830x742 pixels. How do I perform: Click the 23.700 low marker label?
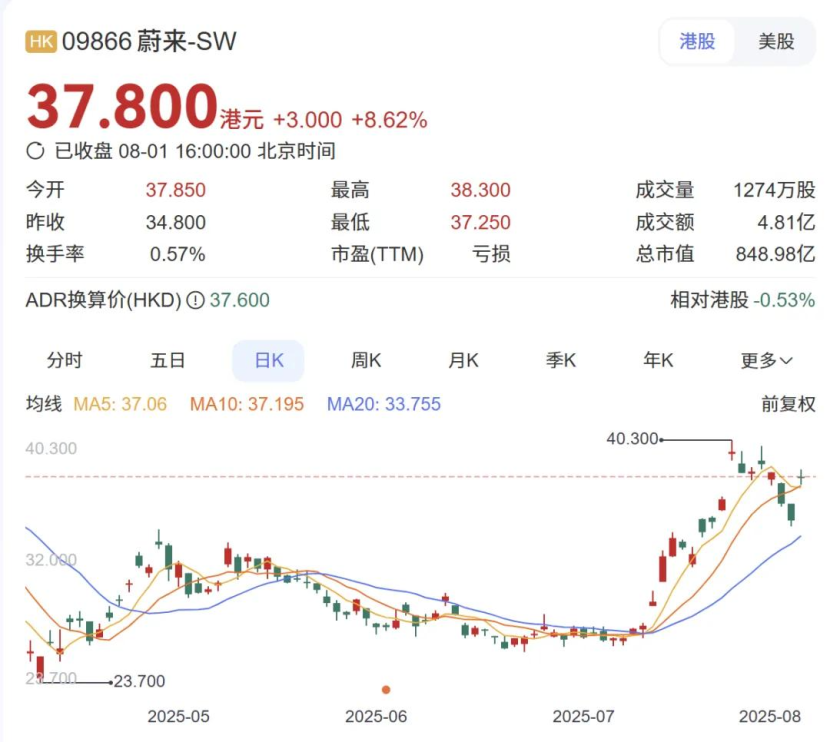point(140,681)
